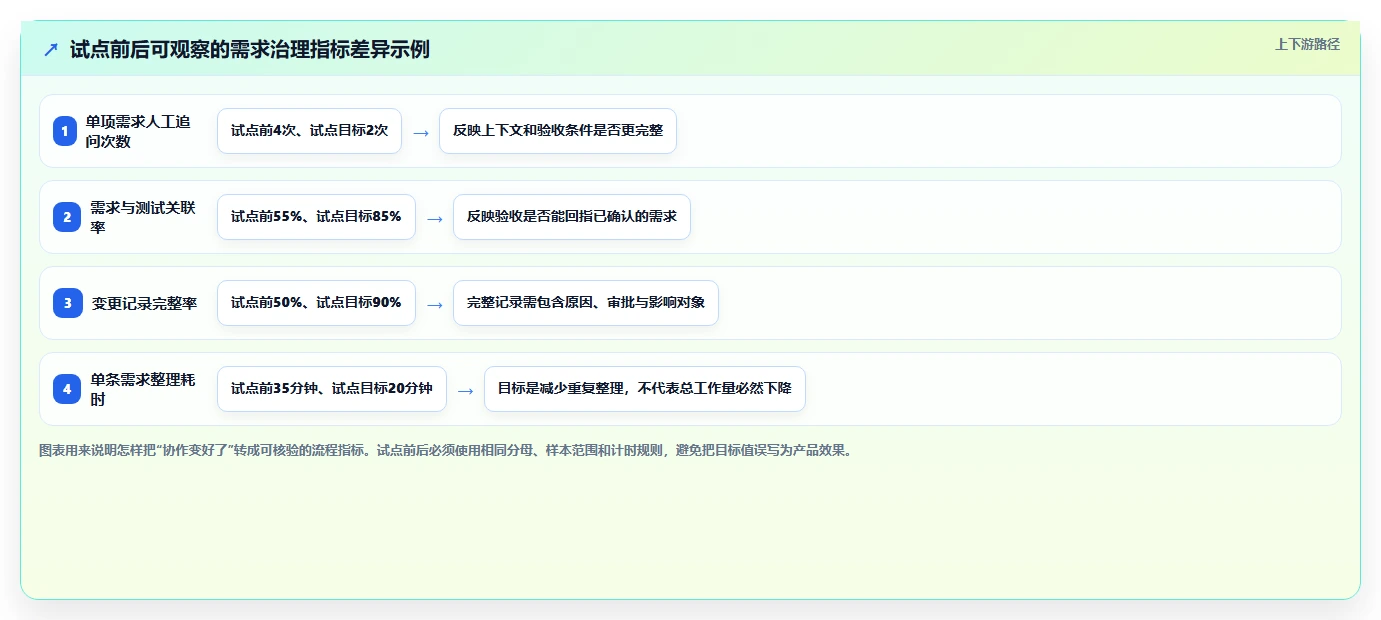The image size is (1381, 620).
Task: Click the 试点前55%、试点目标85% box
Action: (316, 217)
